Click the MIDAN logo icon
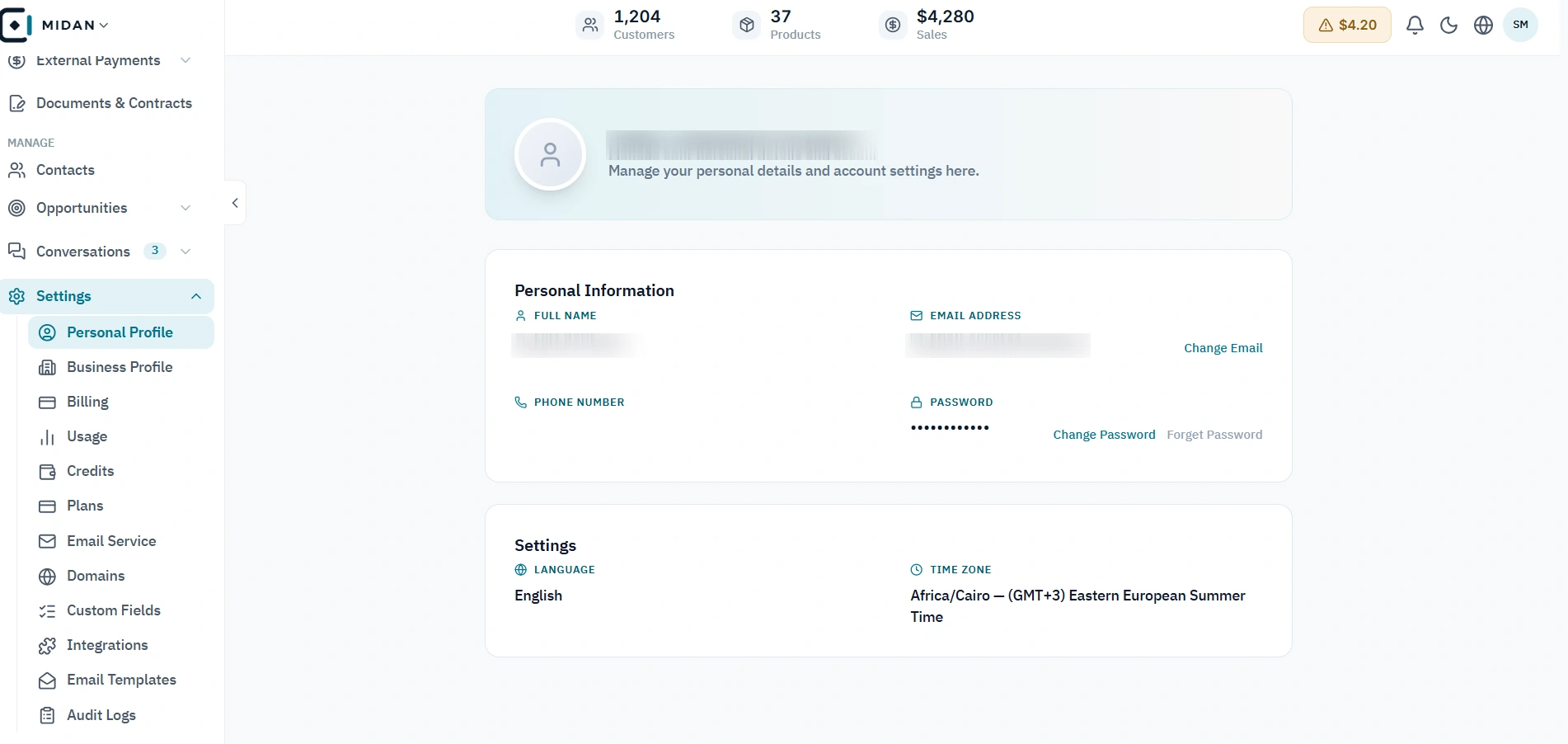 [16, 25]
